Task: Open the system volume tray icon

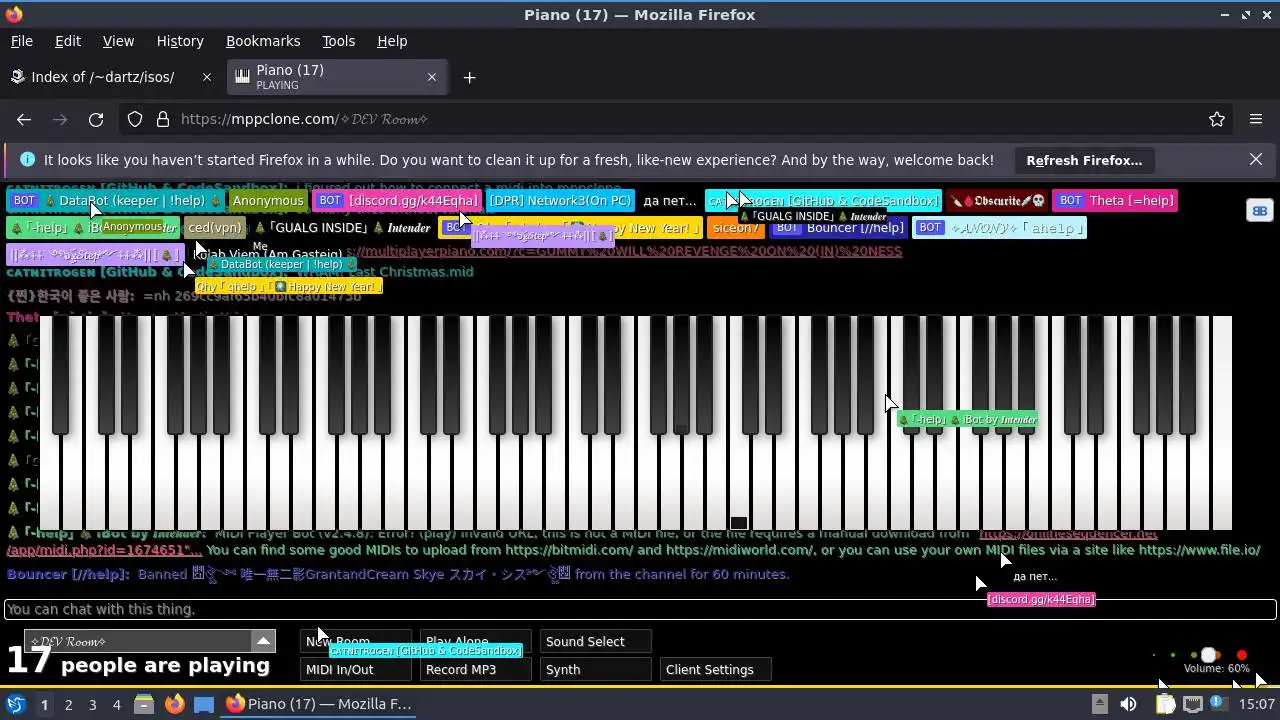Action: 1128,704
